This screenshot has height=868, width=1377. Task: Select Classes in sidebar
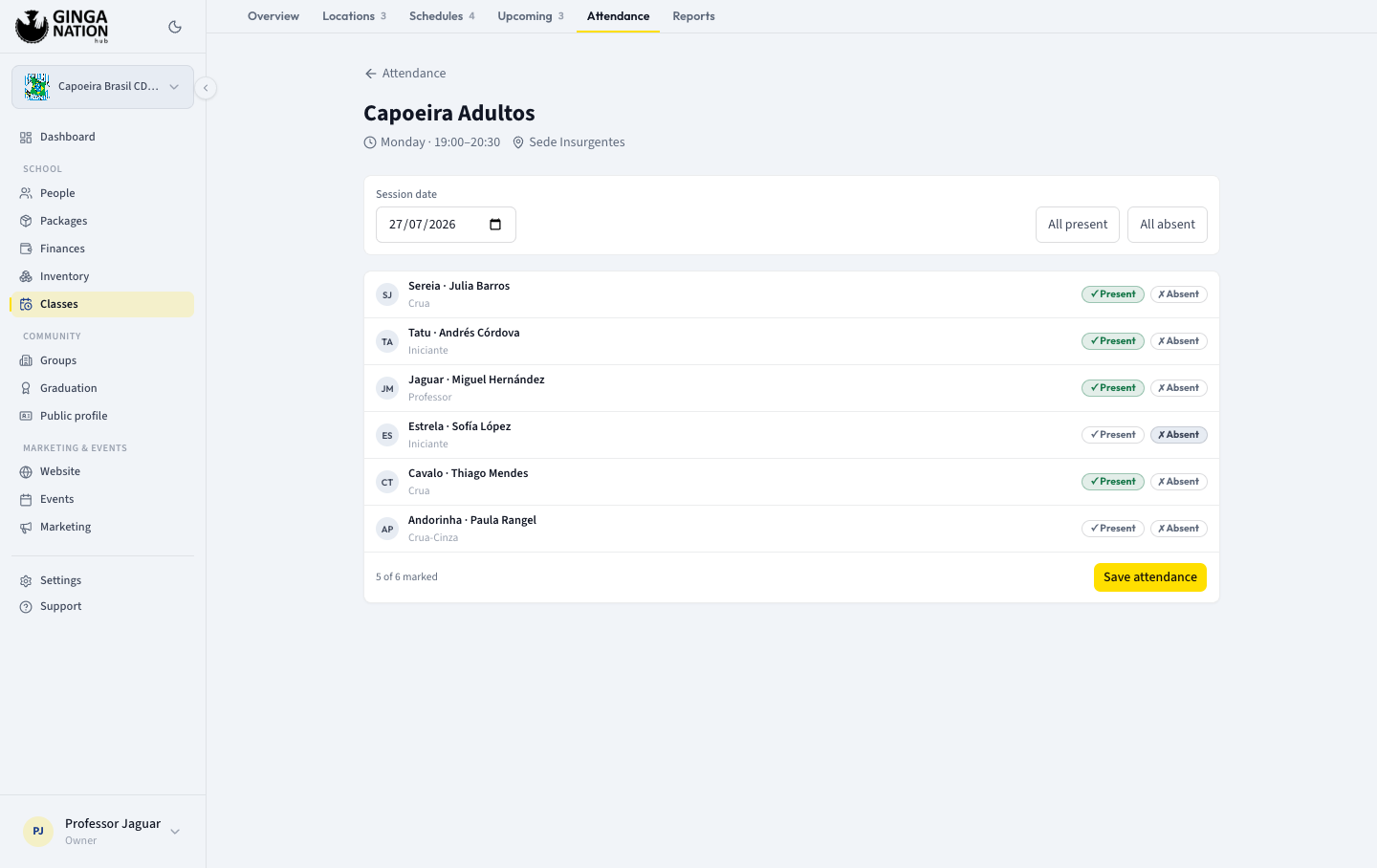102,304
